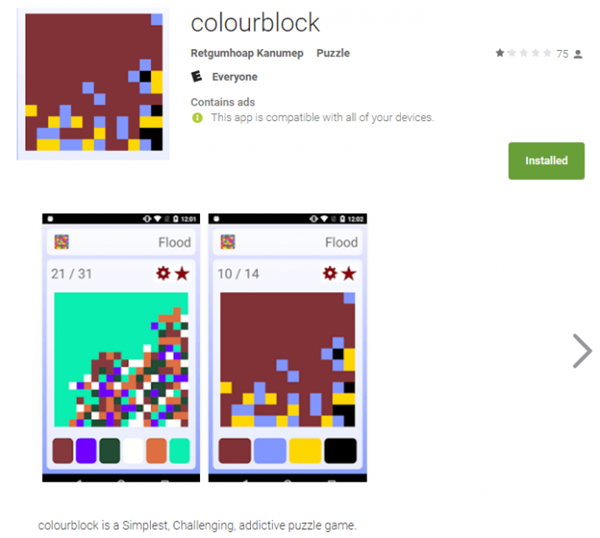Image resolution: width=600 pixels, height=538 pixels.
Task: Click the one-star rating display
Action: pyautogui.click(x=523, y=53)
